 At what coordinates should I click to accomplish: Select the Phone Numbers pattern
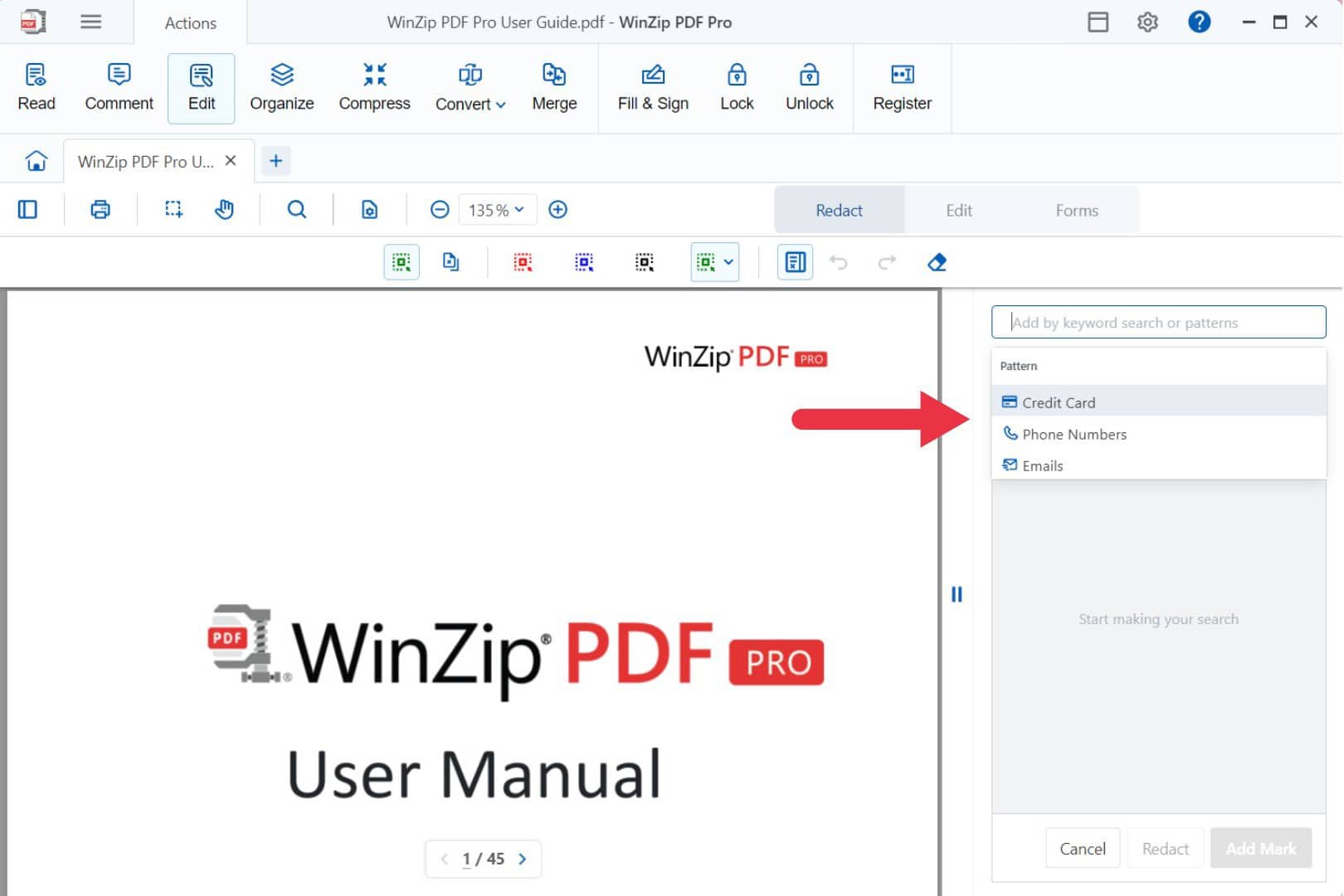click(1158, 434)
